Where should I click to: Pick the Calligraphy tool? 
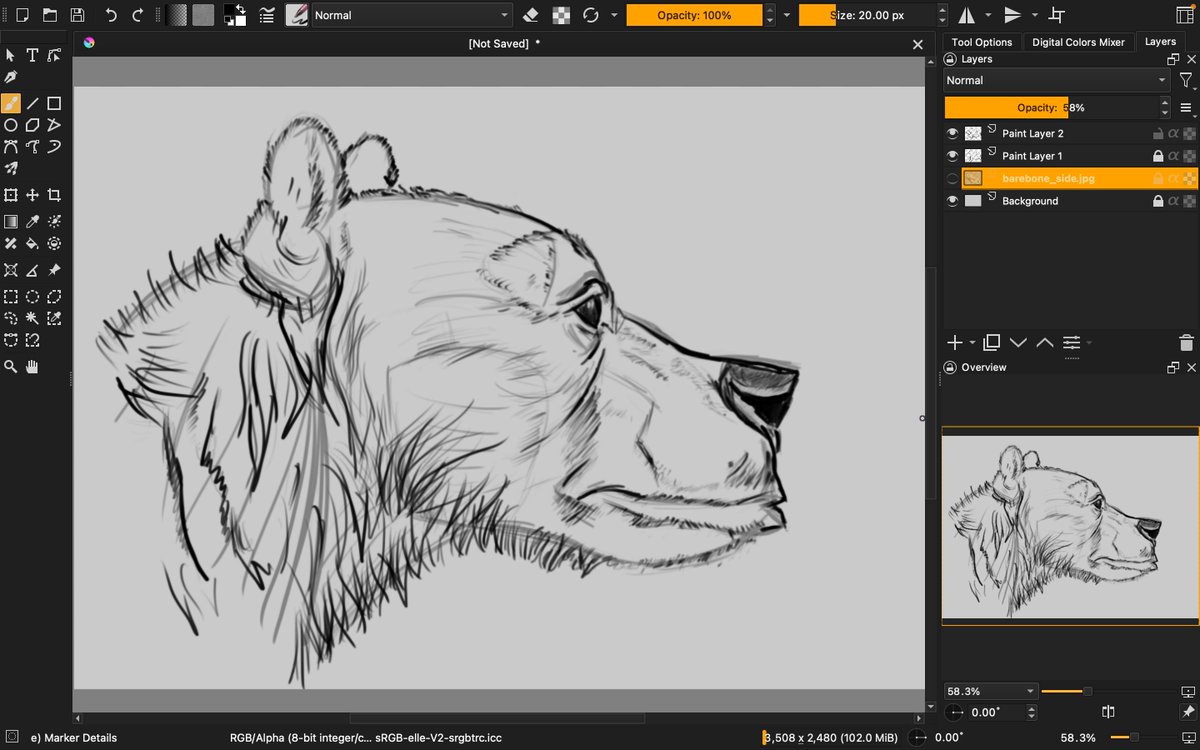point(10,77)
